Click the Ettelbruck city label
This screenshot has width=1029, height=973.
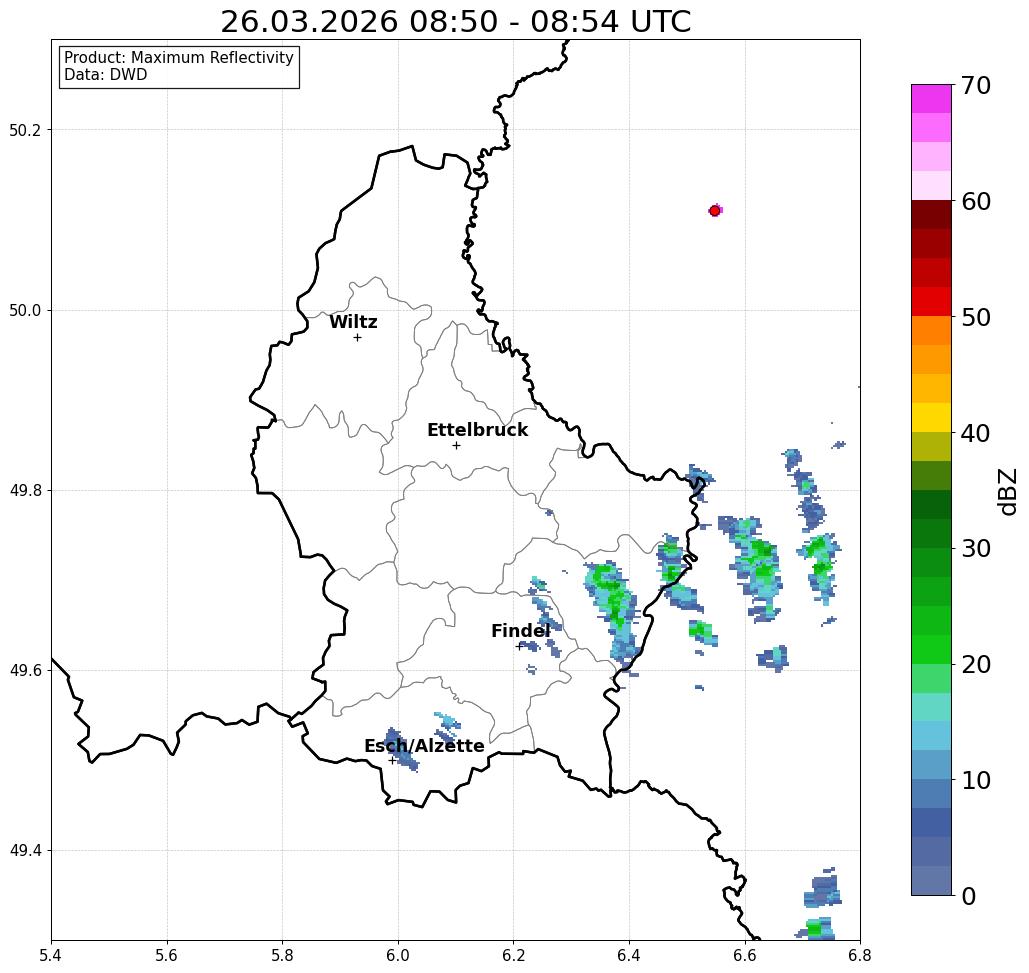pyautogui.click(x=477, y=430)
